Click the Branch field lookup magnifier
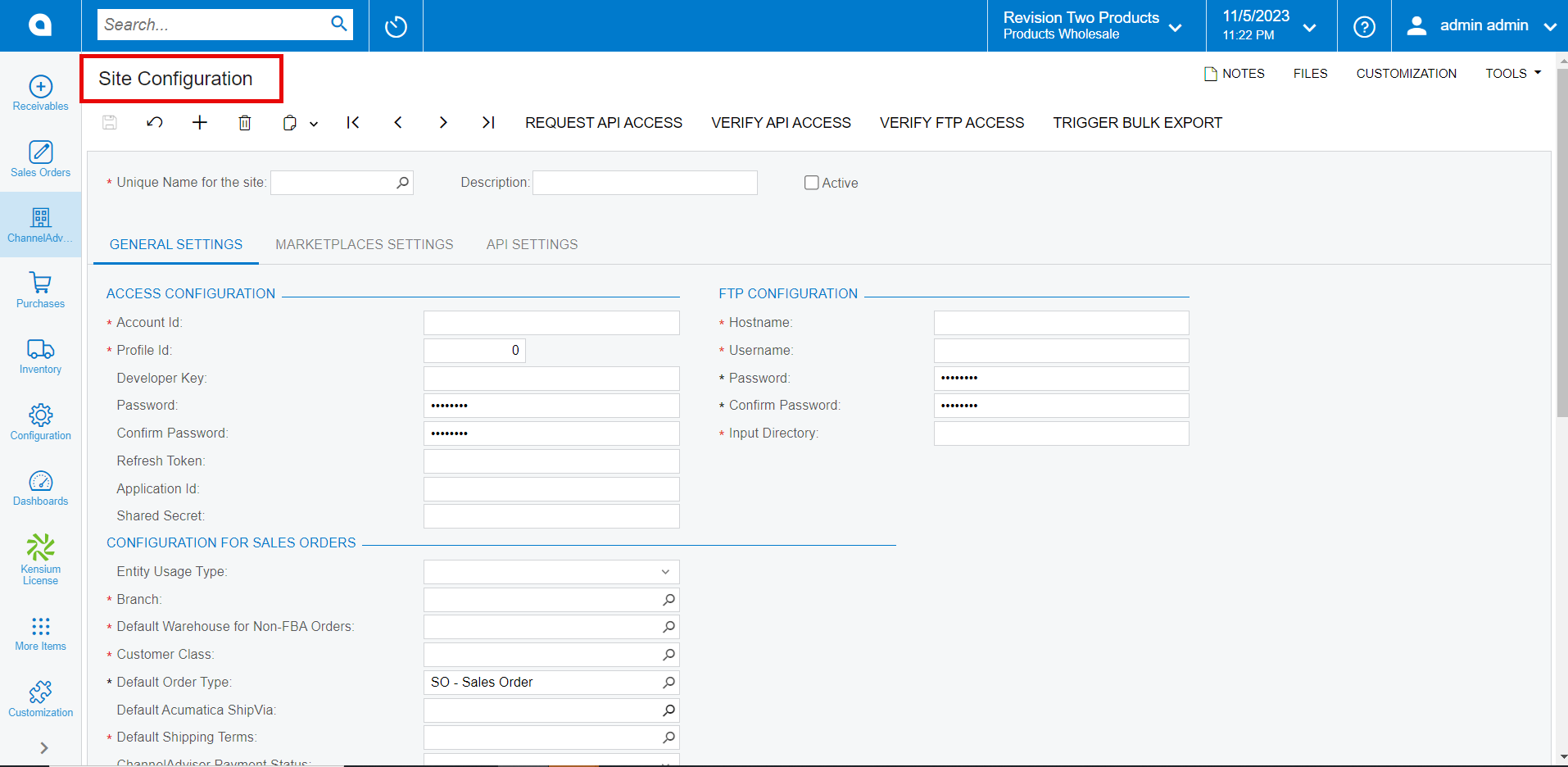The width and height of the screenshot is (1568, 767). click(668, 599)
